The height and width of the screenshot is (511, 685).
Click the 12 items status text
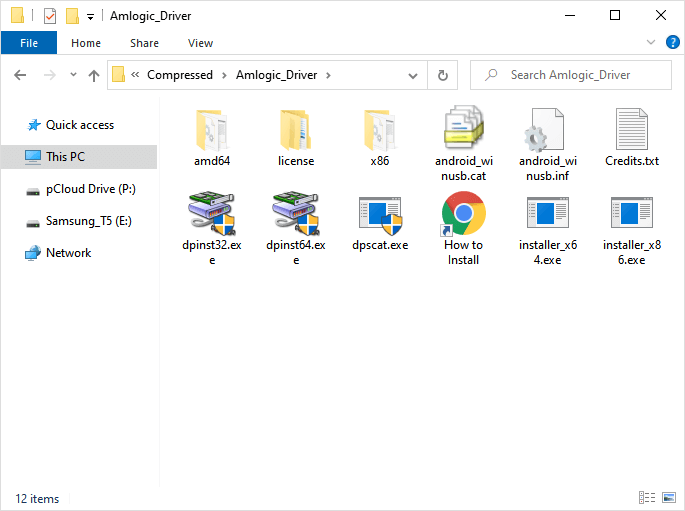coord(37,498)
